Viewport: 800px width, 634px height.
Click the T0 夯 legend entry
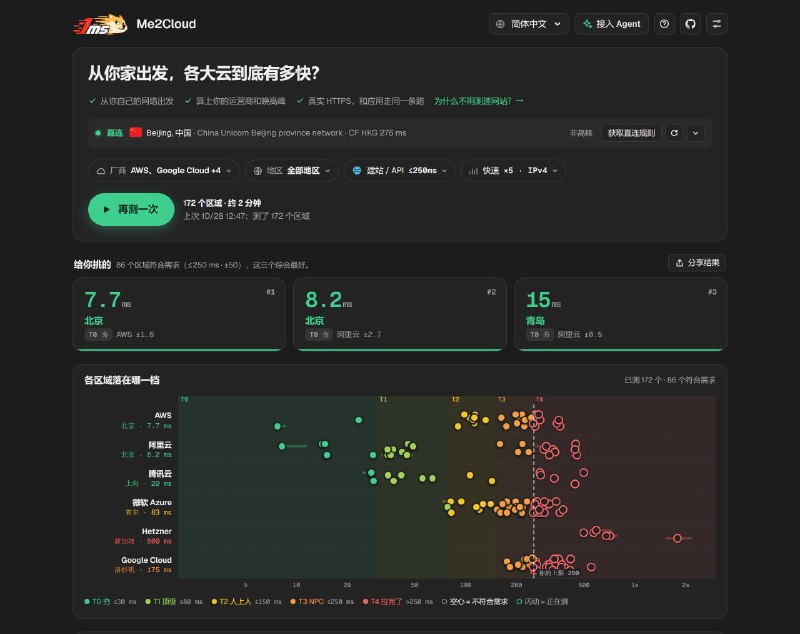tap(110, 601)
